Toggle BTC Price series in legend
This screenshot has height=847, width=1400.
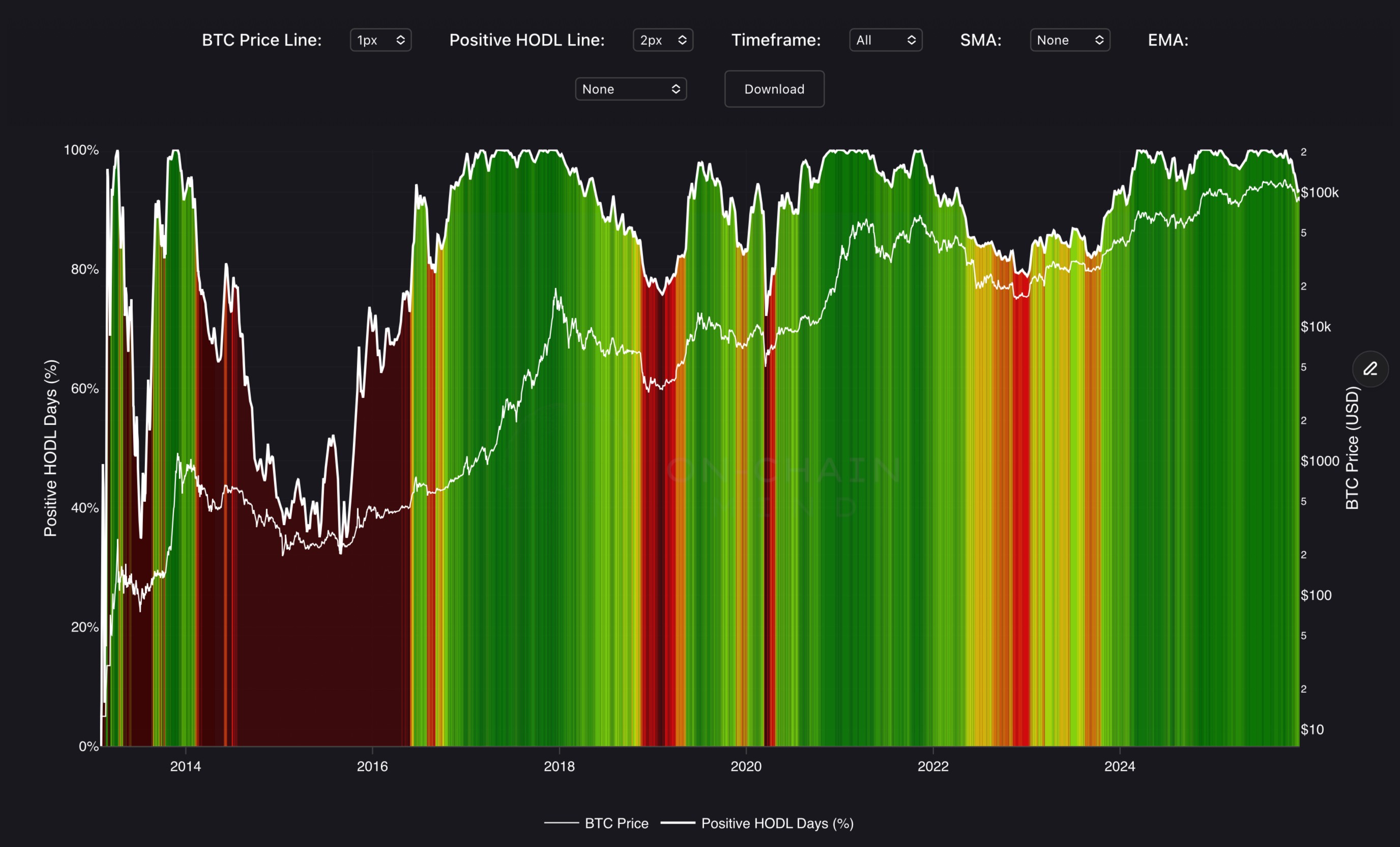(616, 823)
